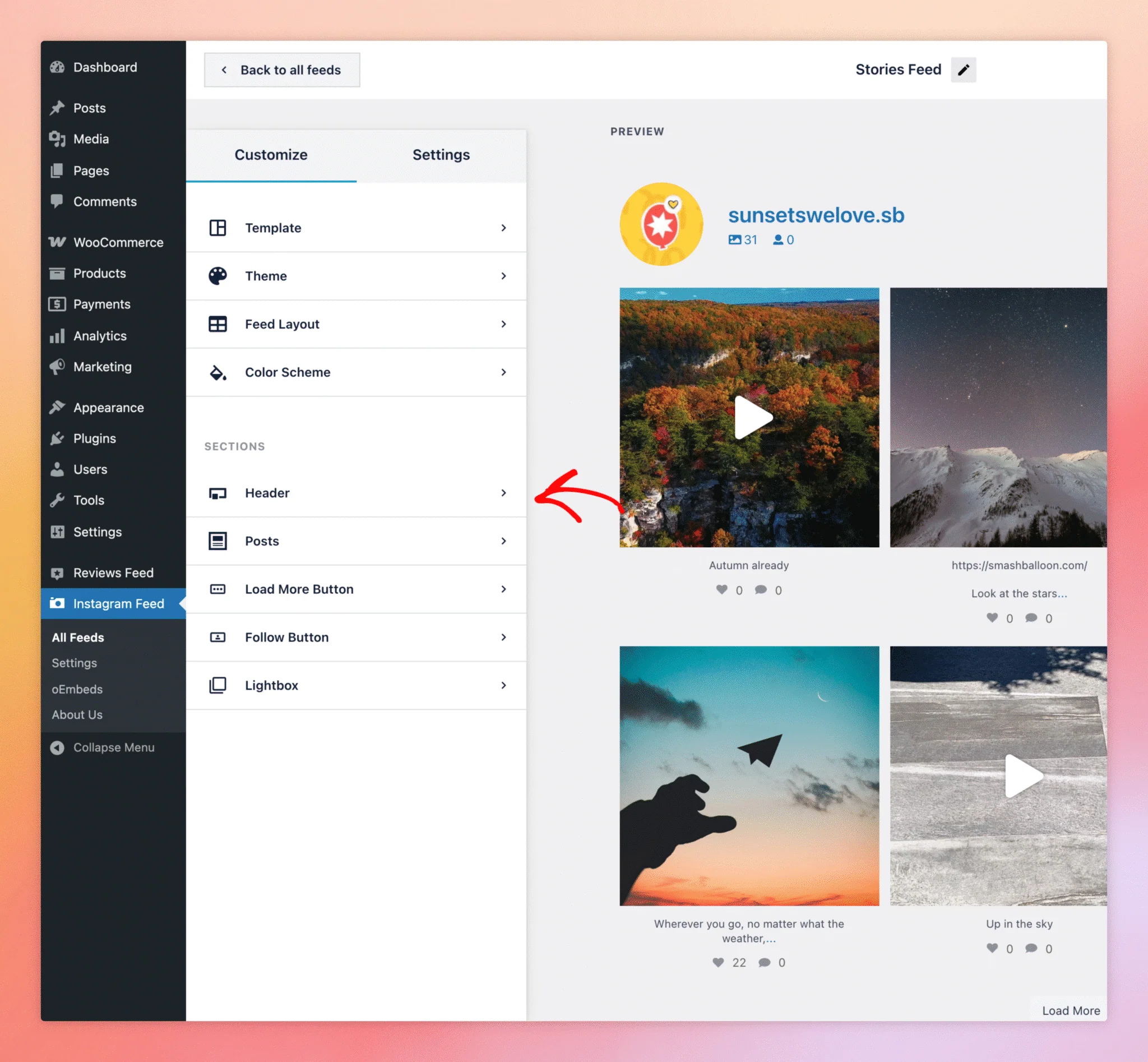Click the Marketing megaphone icon

pos(57,367)
